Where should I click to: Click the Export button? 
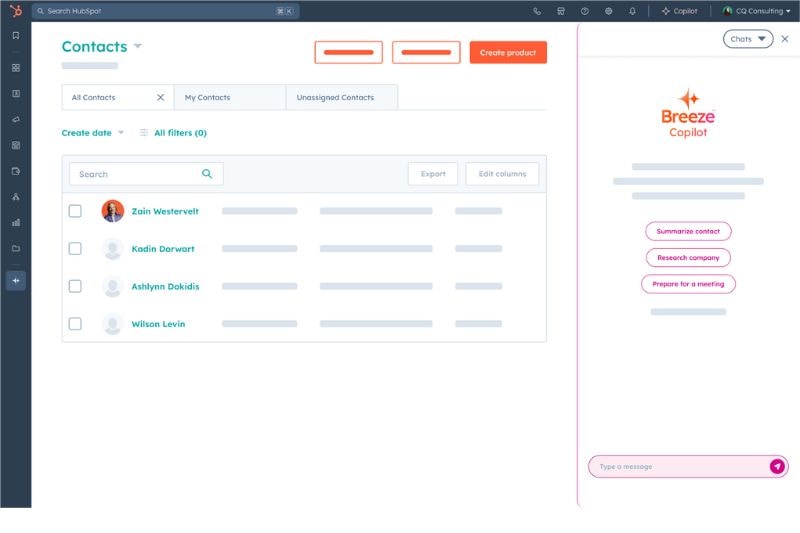tap(433, 174)
